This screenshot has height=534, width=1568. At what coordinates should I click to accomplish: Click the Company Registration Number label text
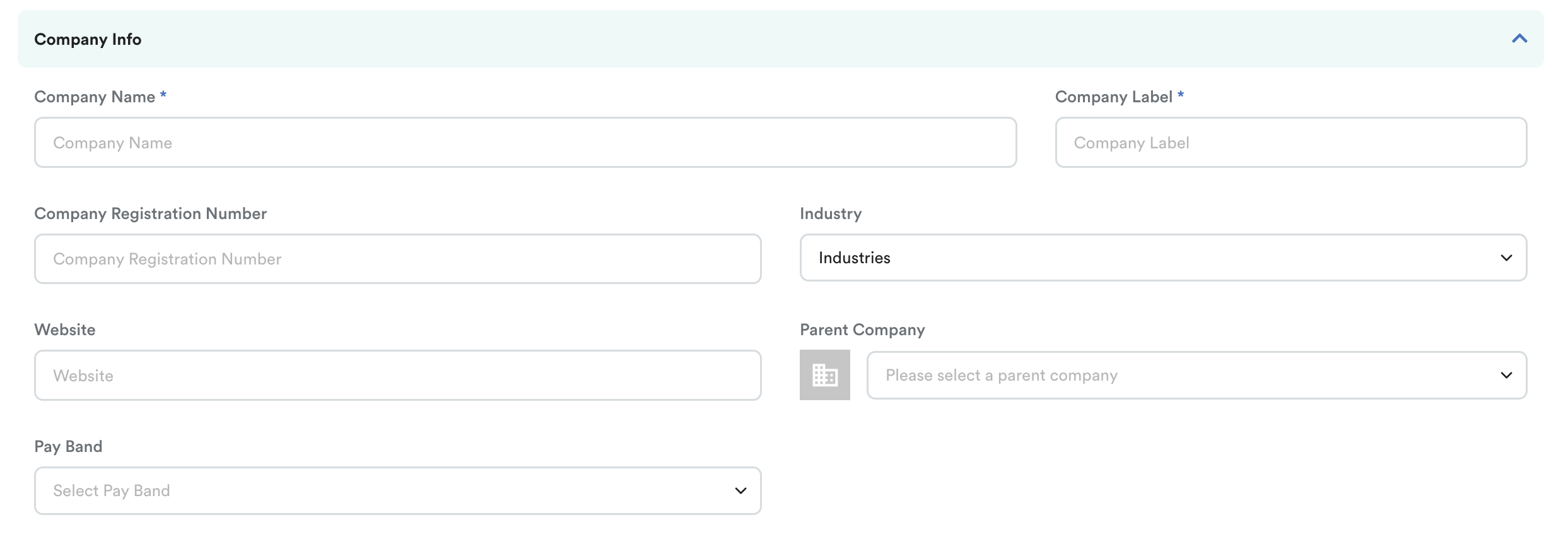click(x=150, y=213)
